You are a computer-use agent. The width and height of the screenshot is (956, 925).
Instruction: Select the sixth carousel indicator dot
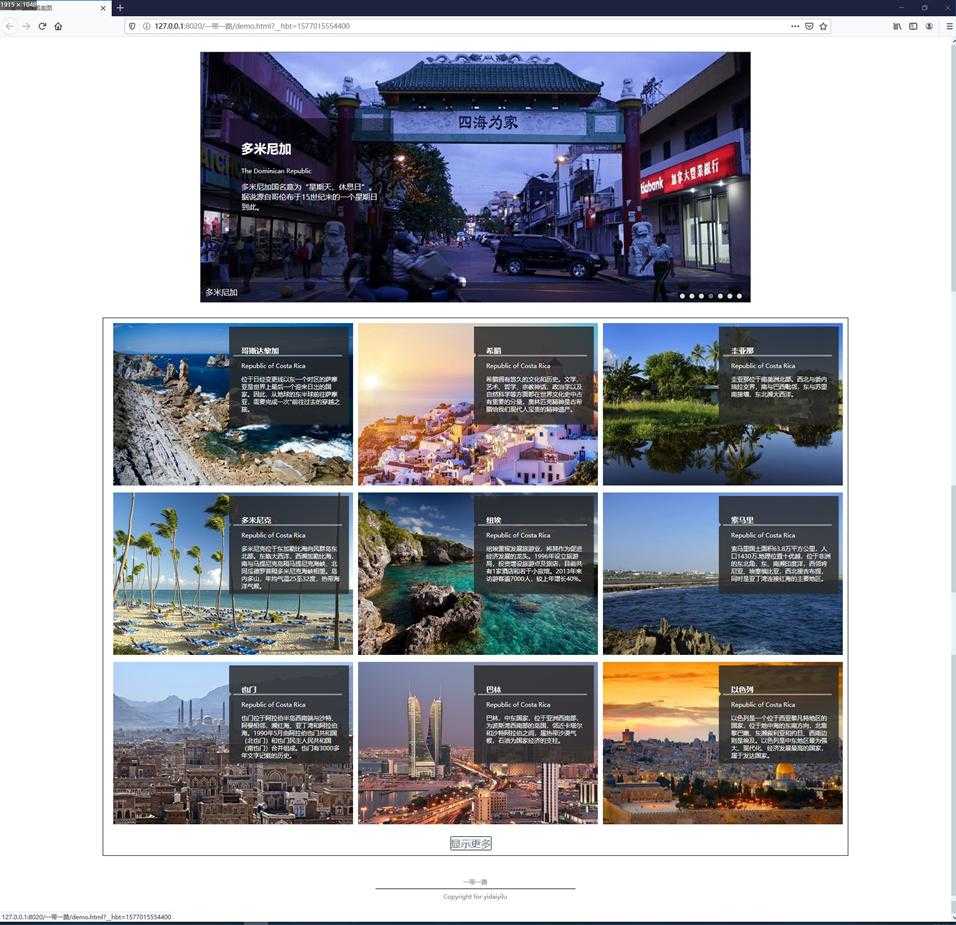pos(730,296)
